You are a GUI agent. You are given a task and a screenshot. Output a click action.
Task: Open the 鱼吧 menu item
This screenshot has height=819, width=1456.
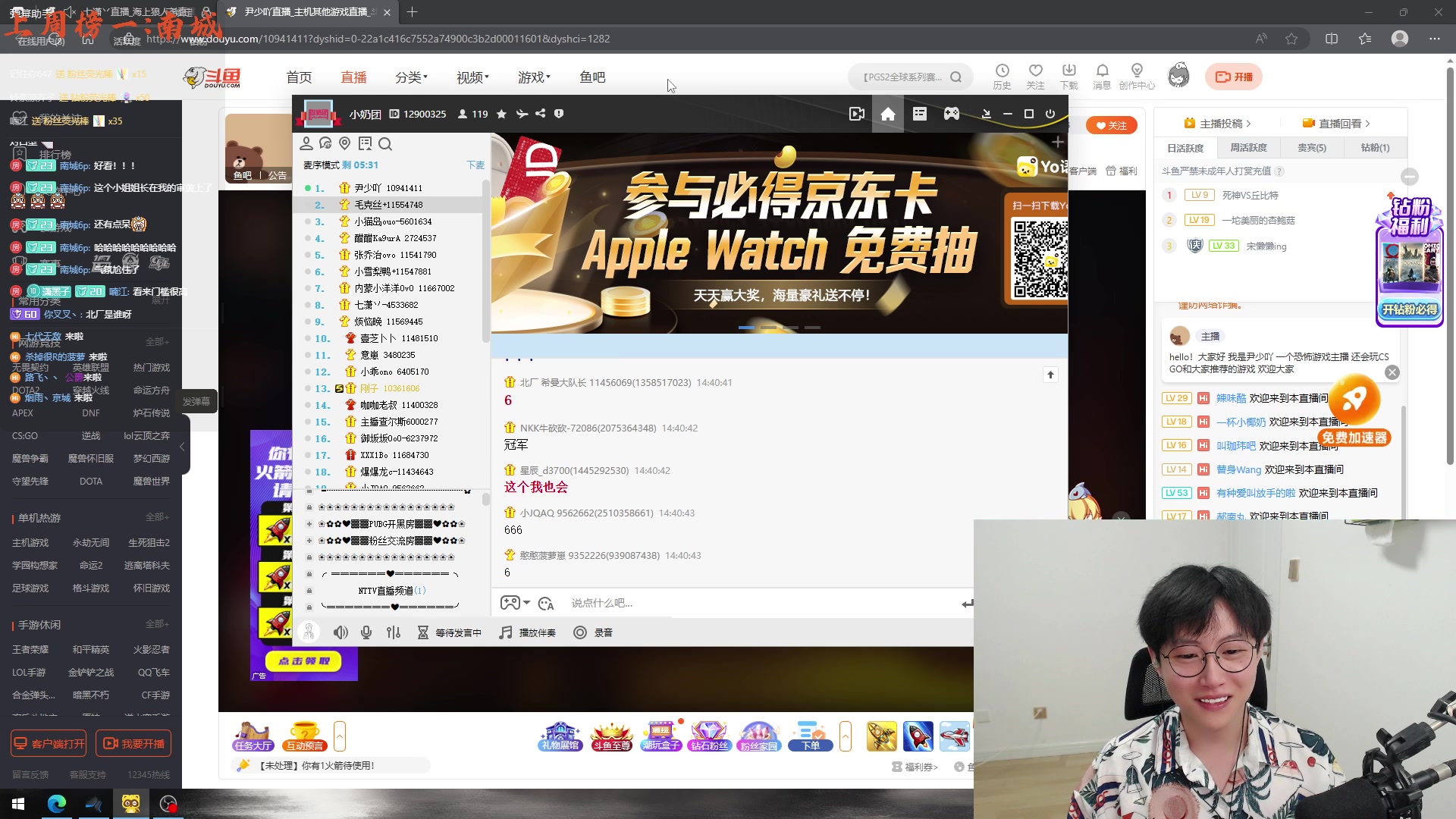click(x=592, y=77)
